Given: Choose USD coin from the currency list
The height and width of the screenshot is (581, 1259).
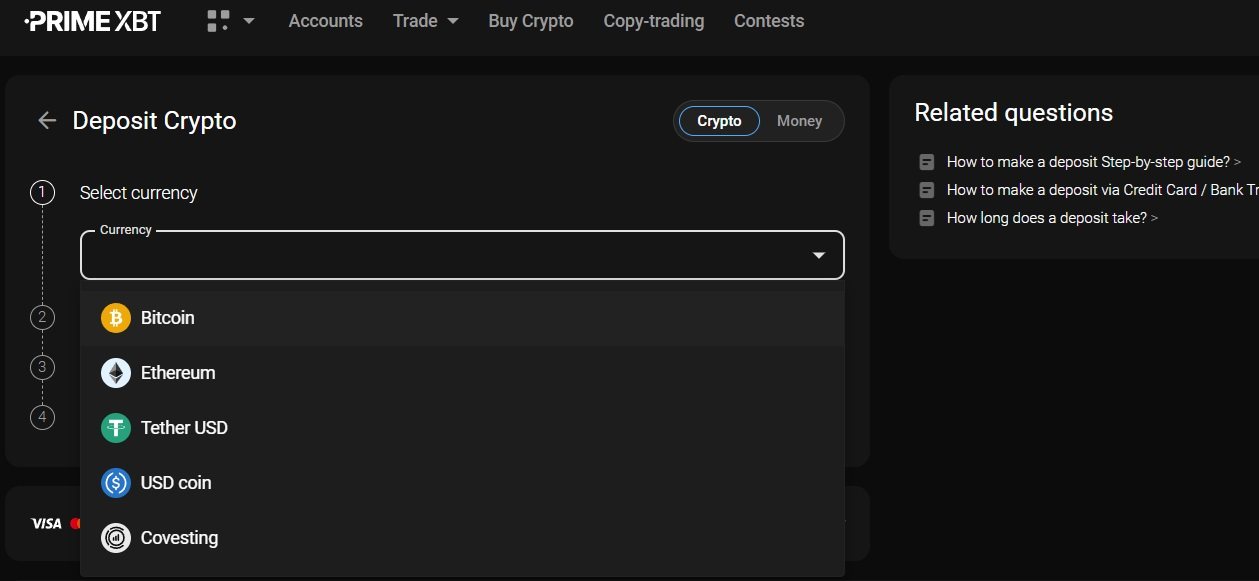Looking at the screenshot, I should 462,483.
